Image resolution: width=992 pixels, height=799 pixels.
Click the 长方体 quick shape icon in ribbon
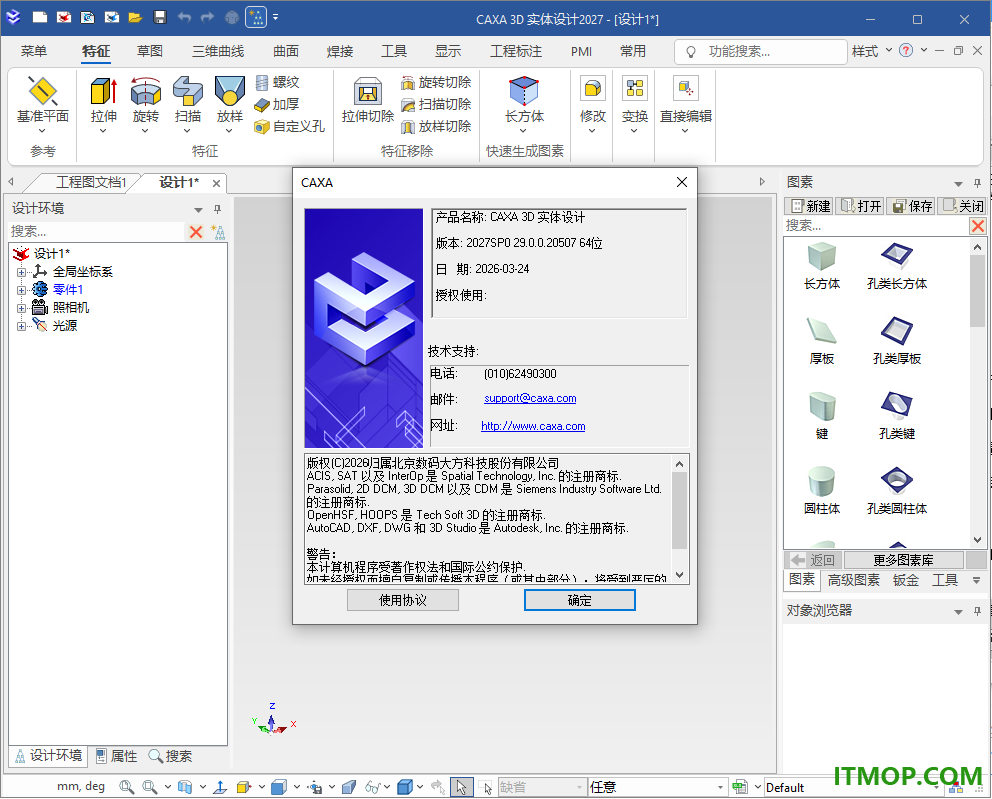click(524, 91)
